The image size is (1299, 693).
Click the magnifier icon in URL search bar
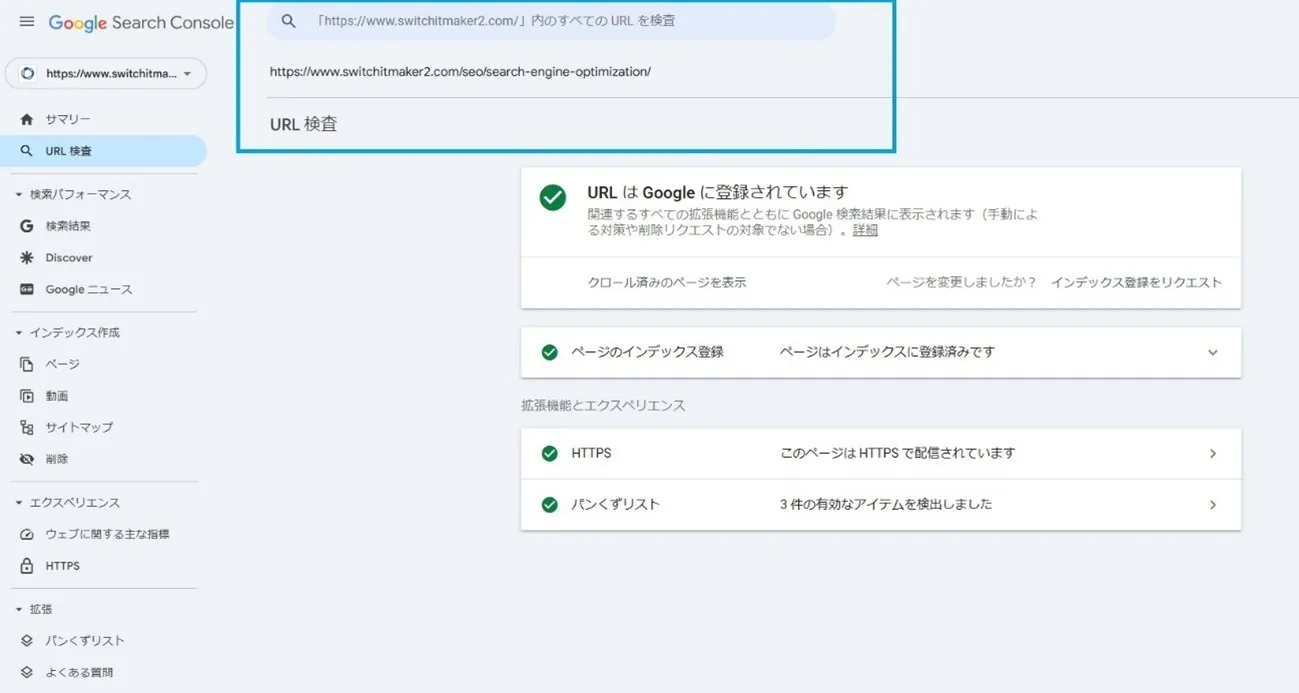click(289, 21)
